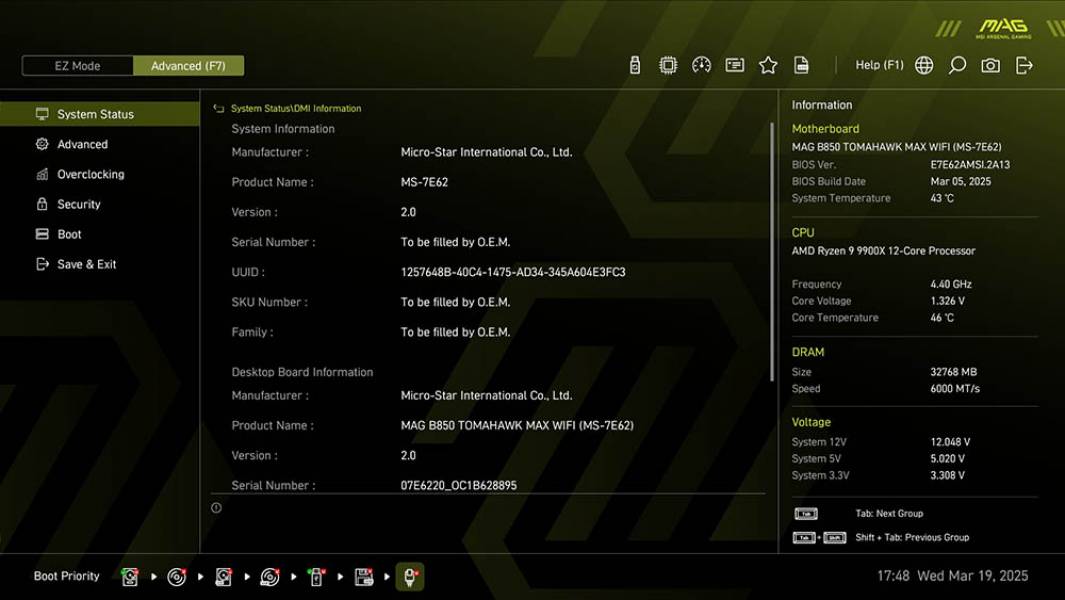Select the highlighted network boot device icon
This screenshot has width=1065, height=600.
pyautogui.click(x=410, y=577)
